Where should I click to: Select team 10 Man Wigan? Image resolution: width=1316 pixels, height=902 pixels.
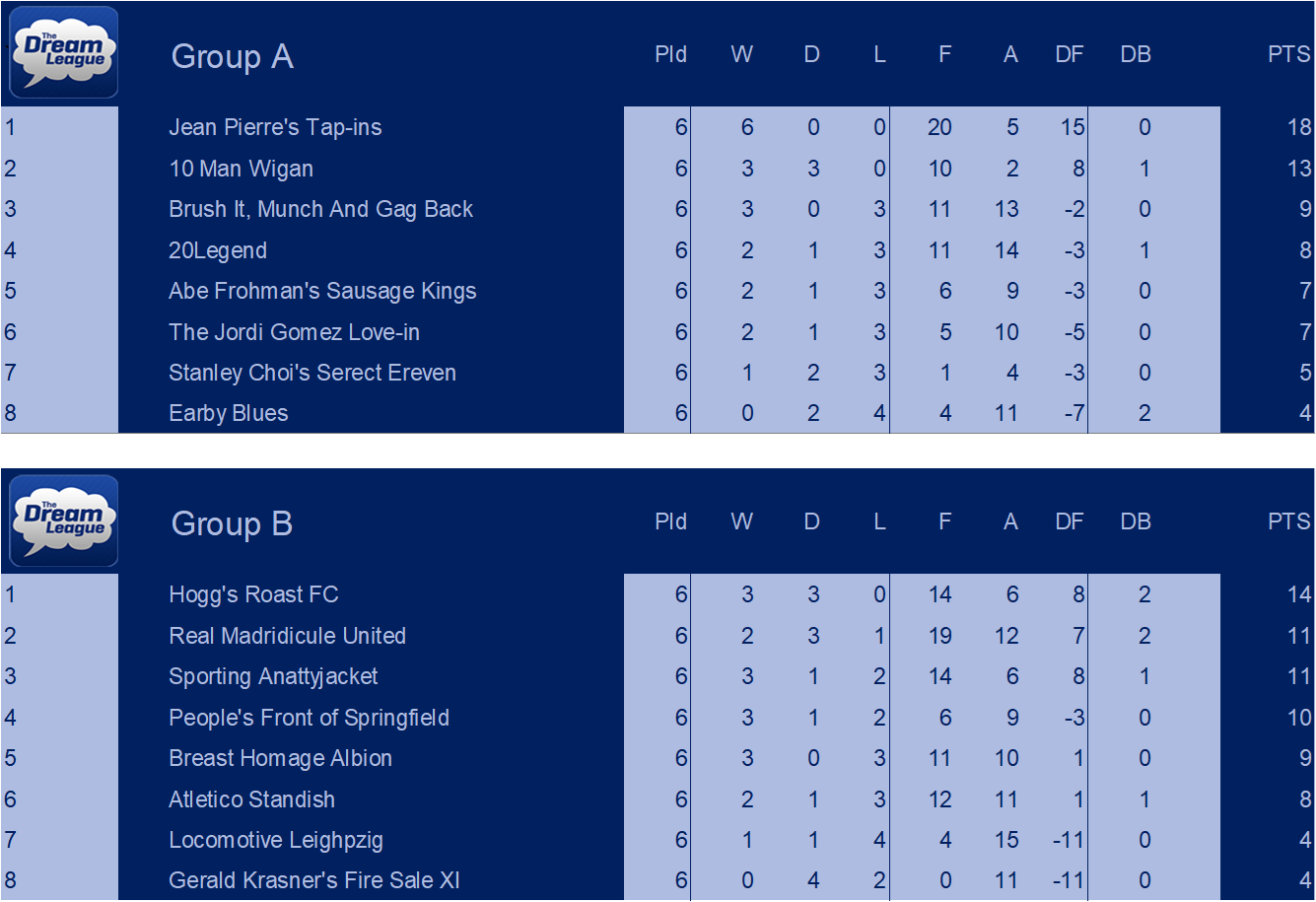pyautogui.click(x=242, y=169)
